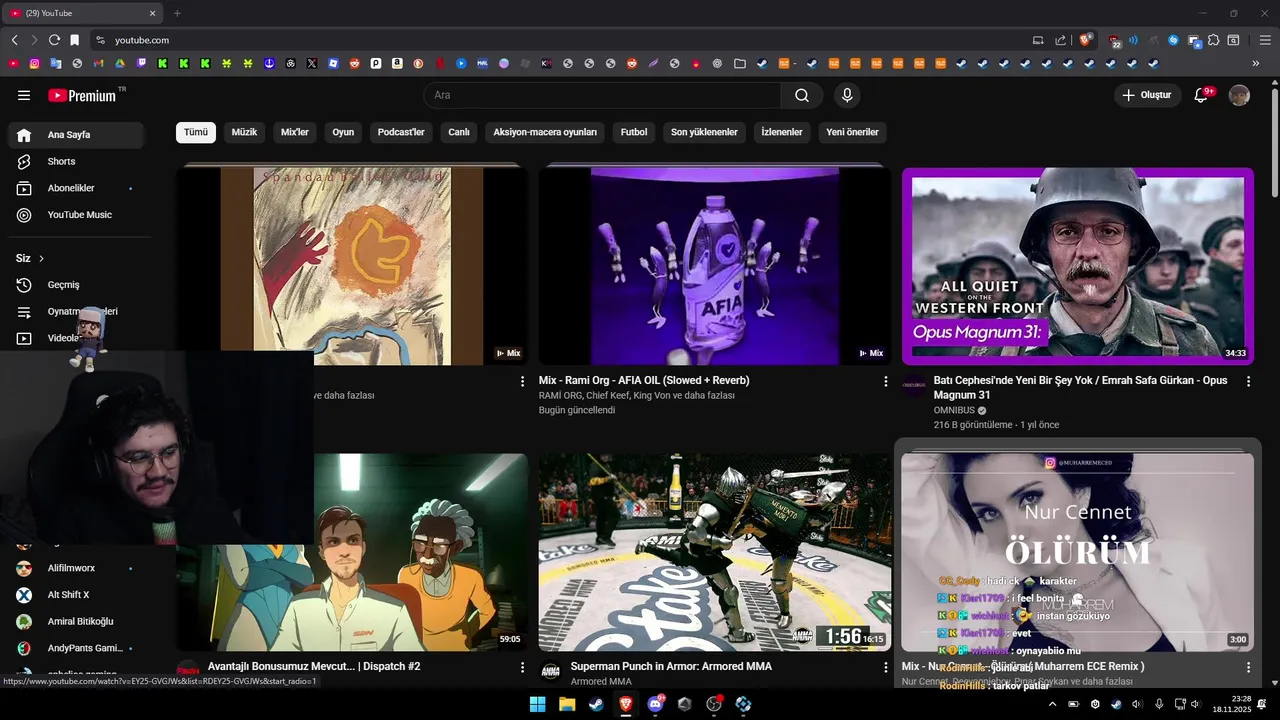Open the YouTube hamburger guide menu
The width and height of the screenshot is (1280, 720).
point(24,95)
